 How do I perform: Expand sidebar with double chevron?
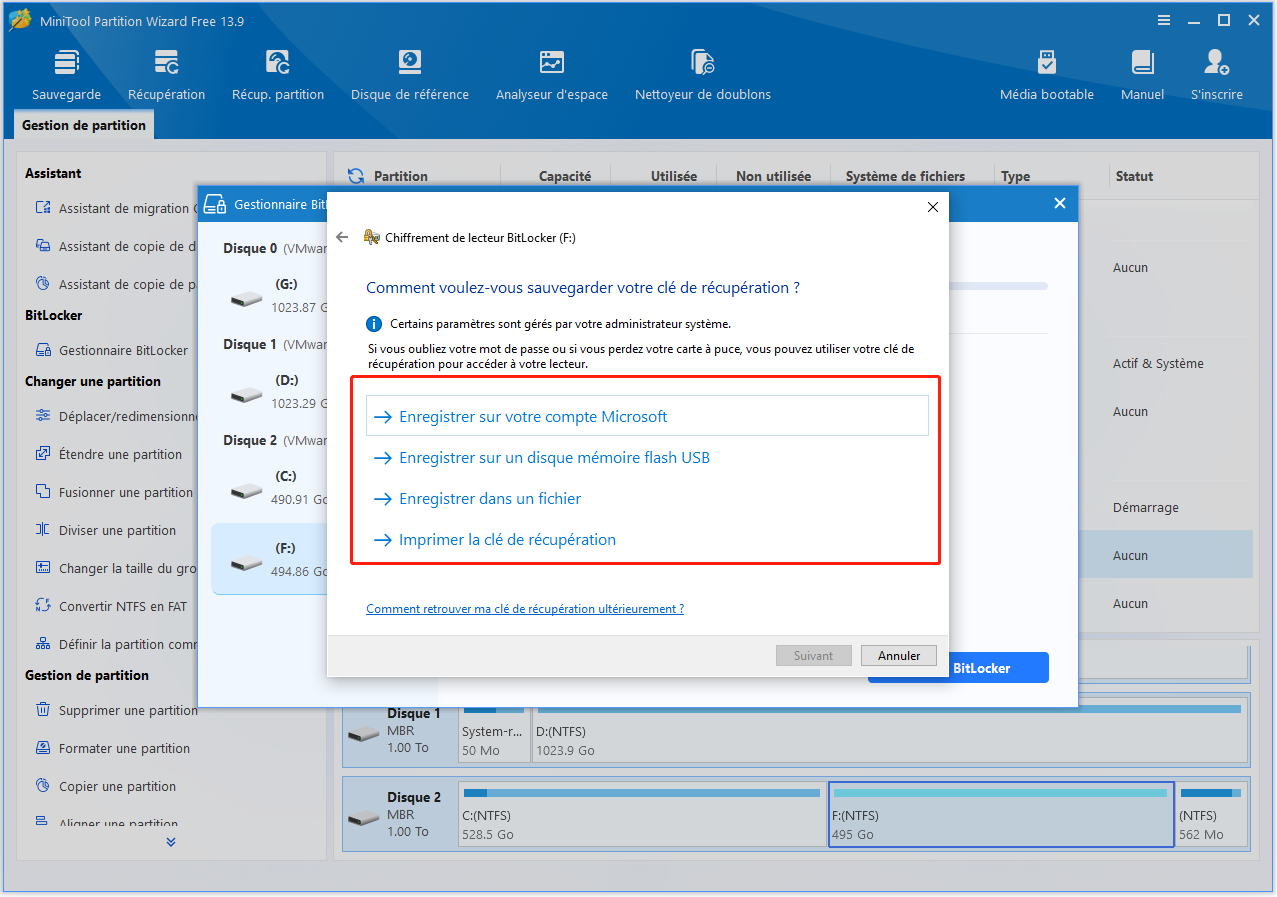coord(171,842)
